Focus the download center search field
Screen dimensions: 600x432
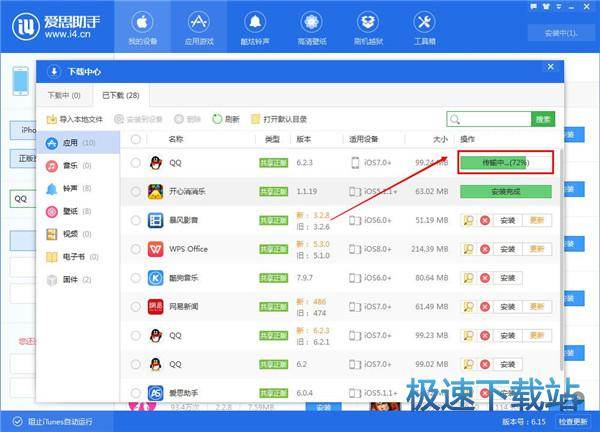pos(489,119)
